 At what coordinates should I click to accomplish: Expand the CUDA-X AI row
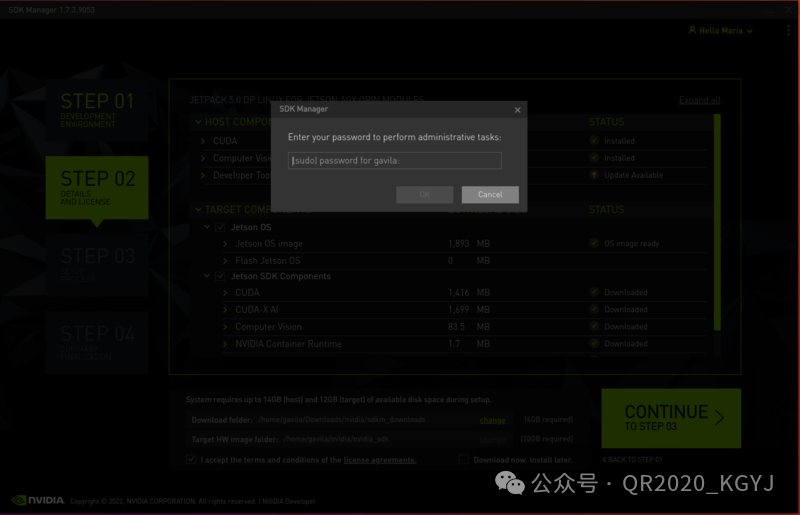pos(225,310)
